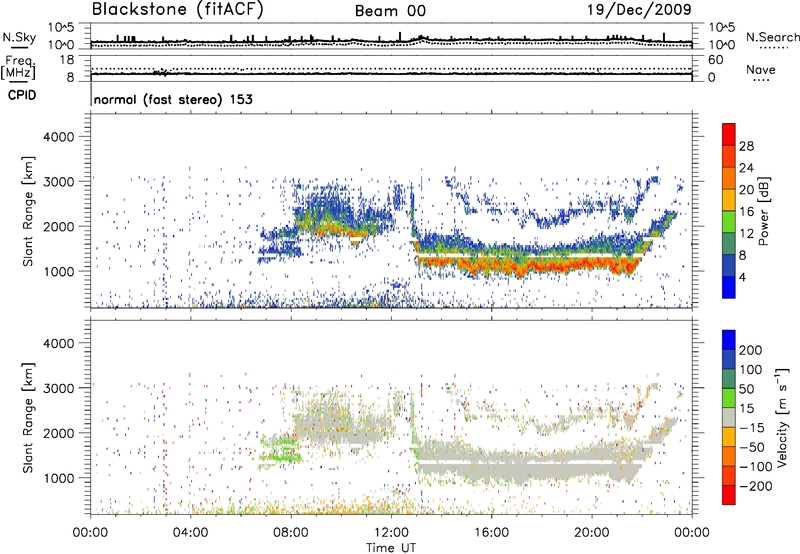Screen dimensions: 800x554
Task: Click the power colorbar value '28'
Action: click(746, 146)
